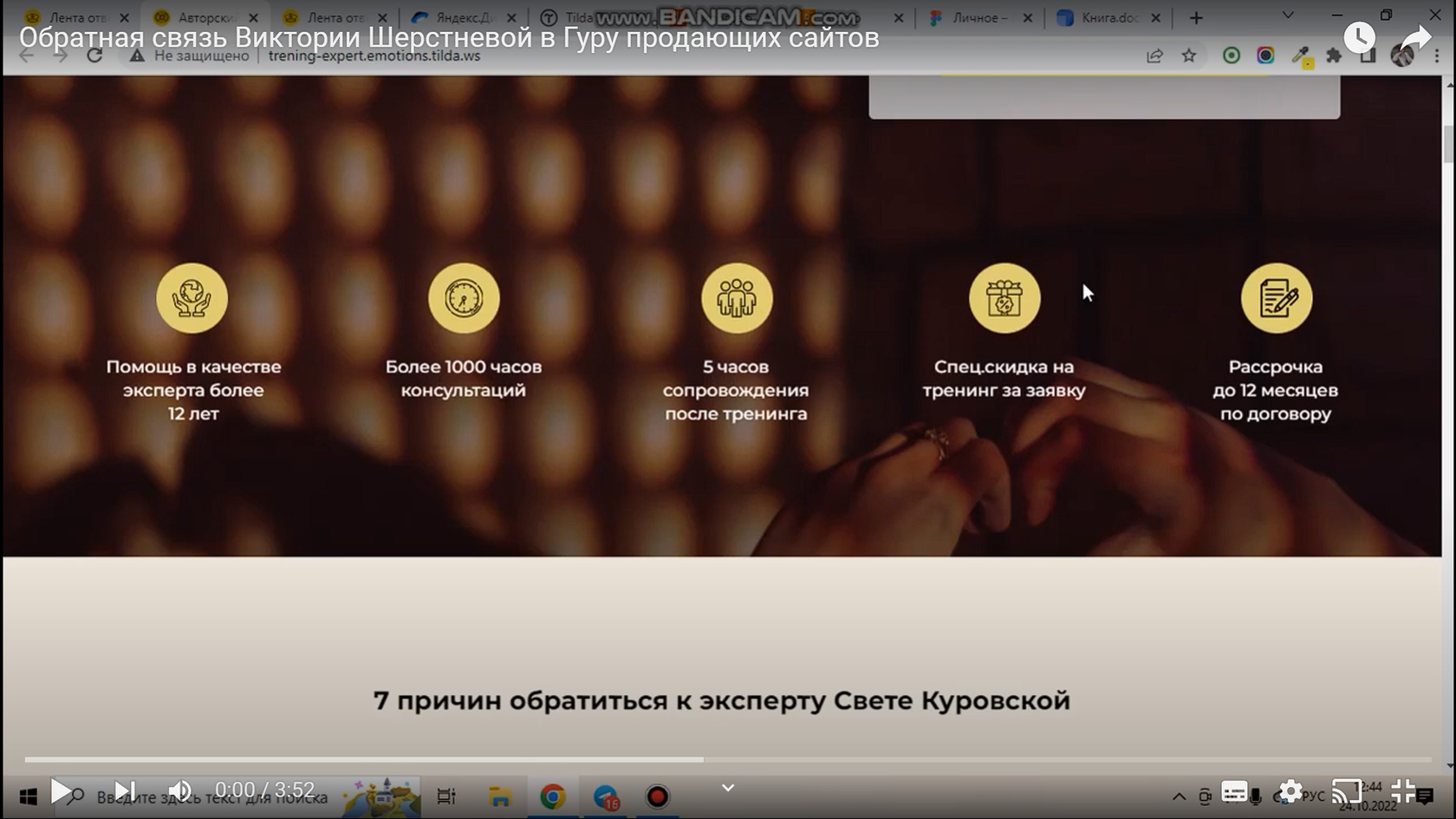Open the Extensions puzzle menu
The width and height of the screenshot is (1456, 819).
[x=1334, y=55]
